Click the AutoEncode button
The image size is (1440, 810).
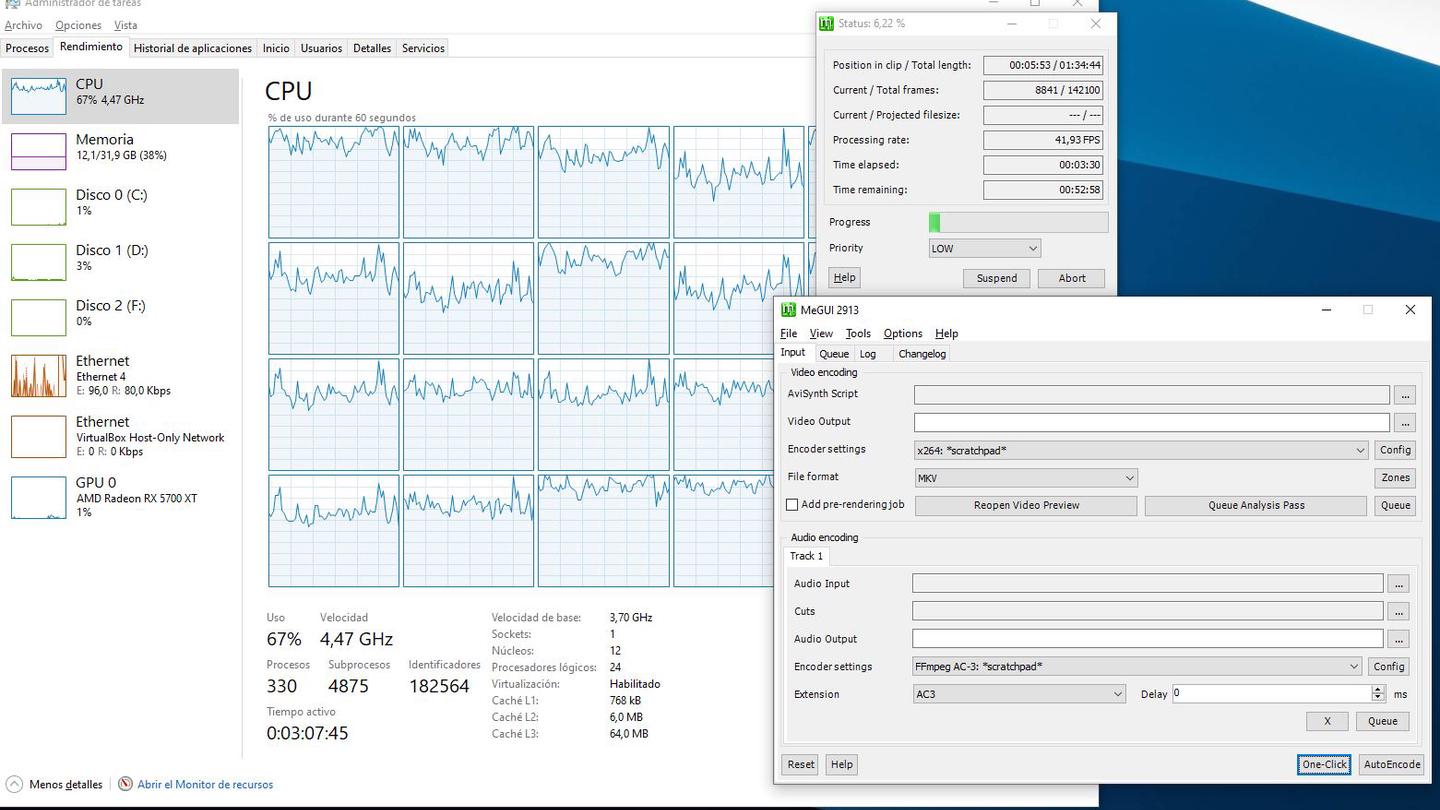coord(1391,764)
